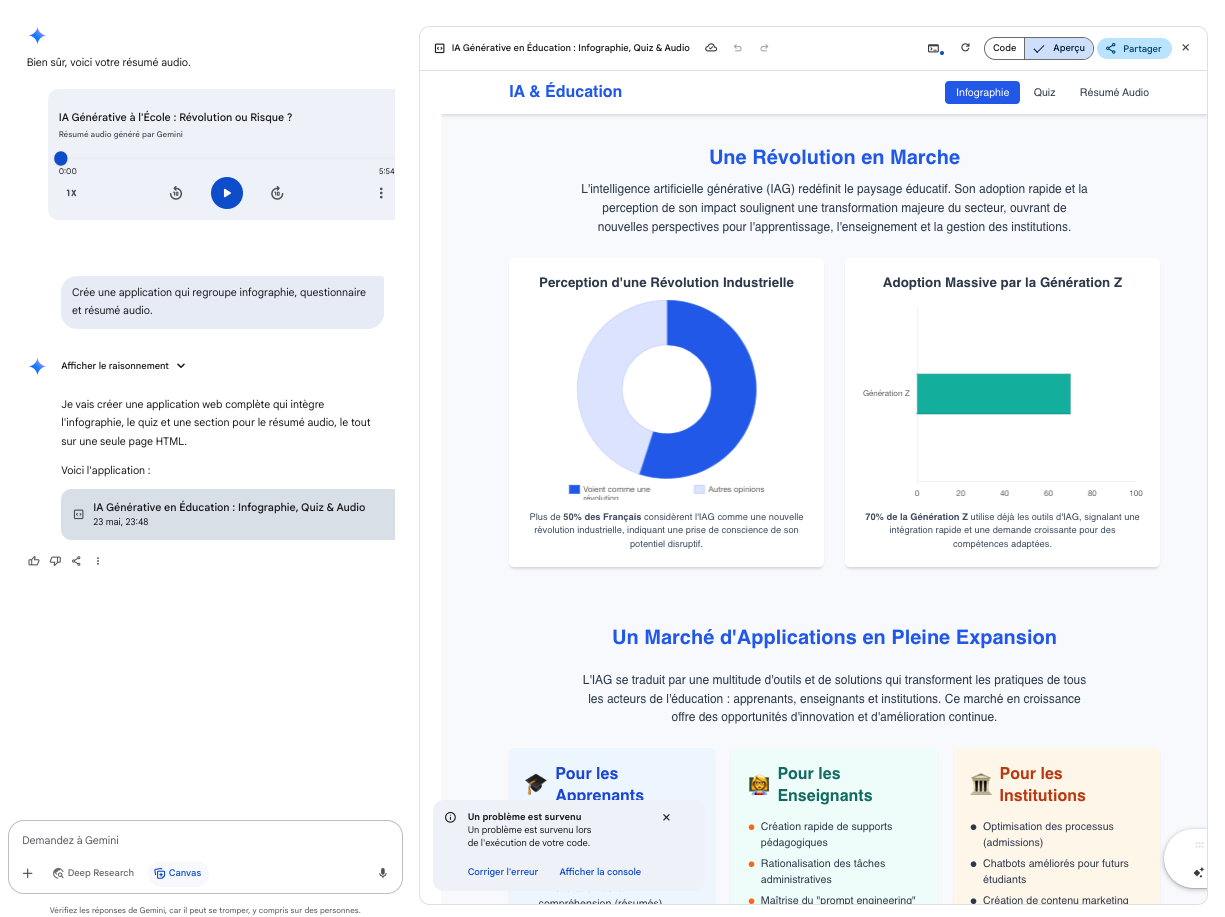Click the thumbs down icon
This screenshot has height=917, width=1225.
55,561
